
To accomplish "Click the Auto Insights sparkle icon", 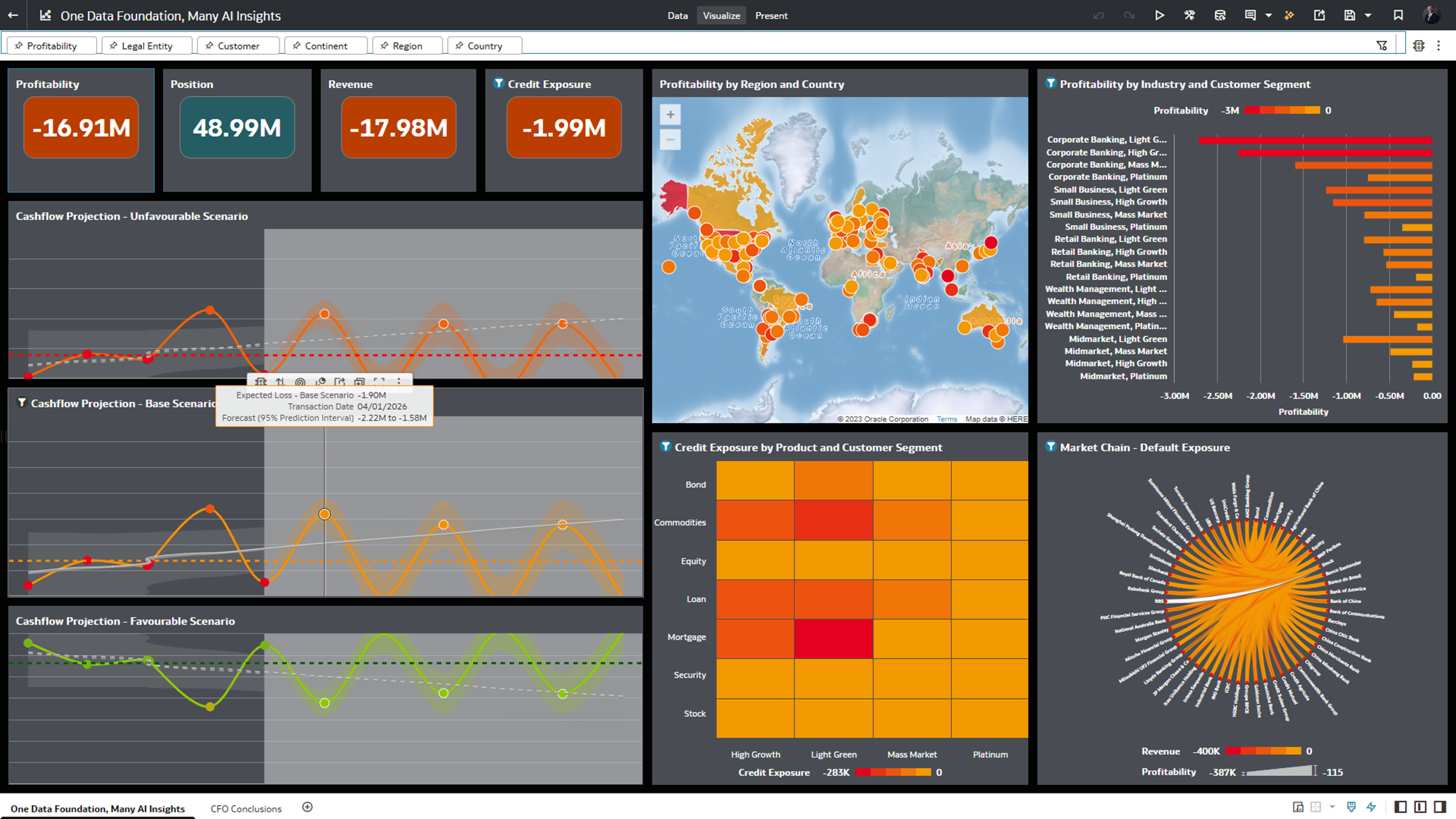I will pyautogui.click(x=1289, y=15).
